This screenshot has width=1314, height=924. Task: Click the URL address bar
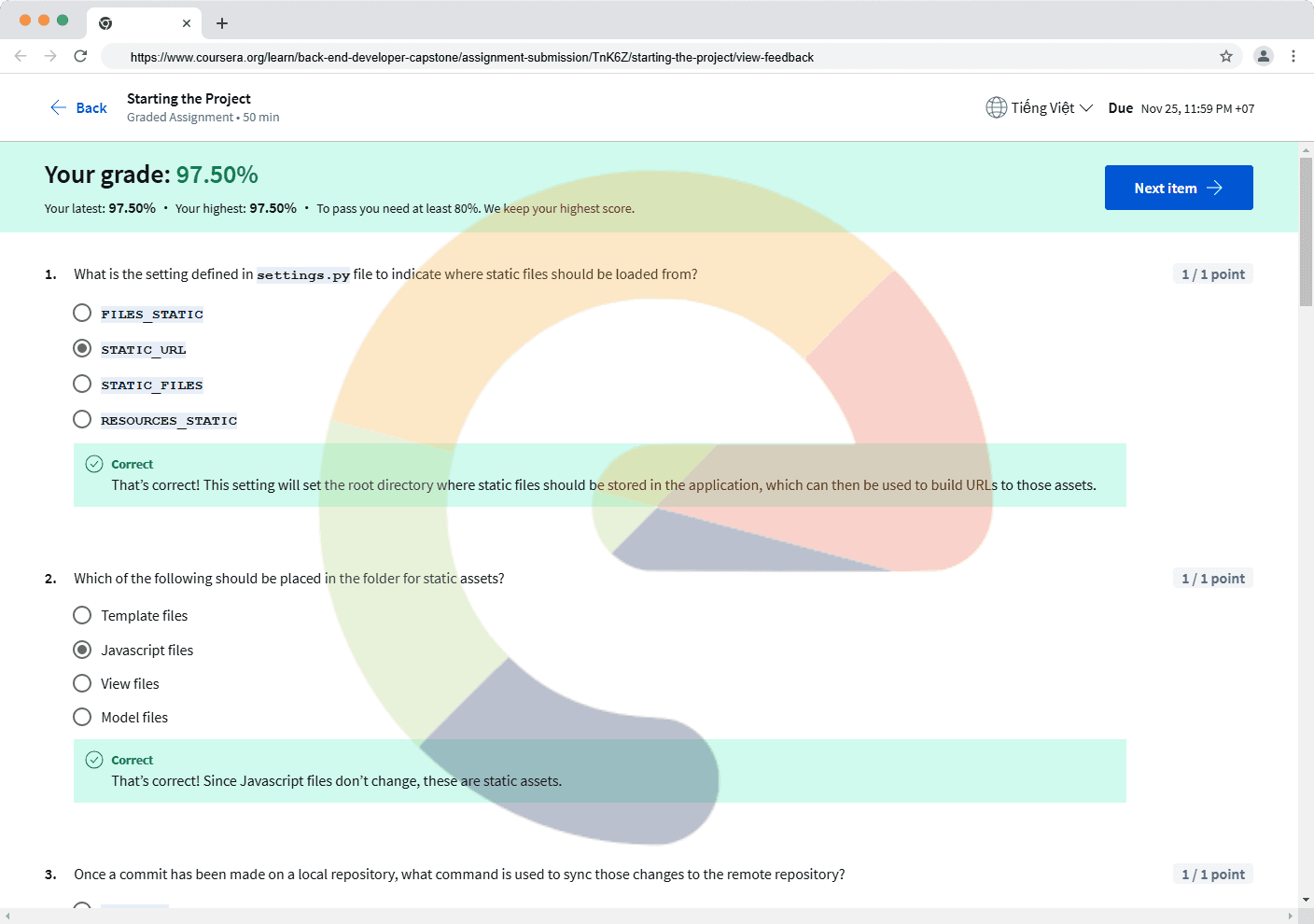coord(653,57)
